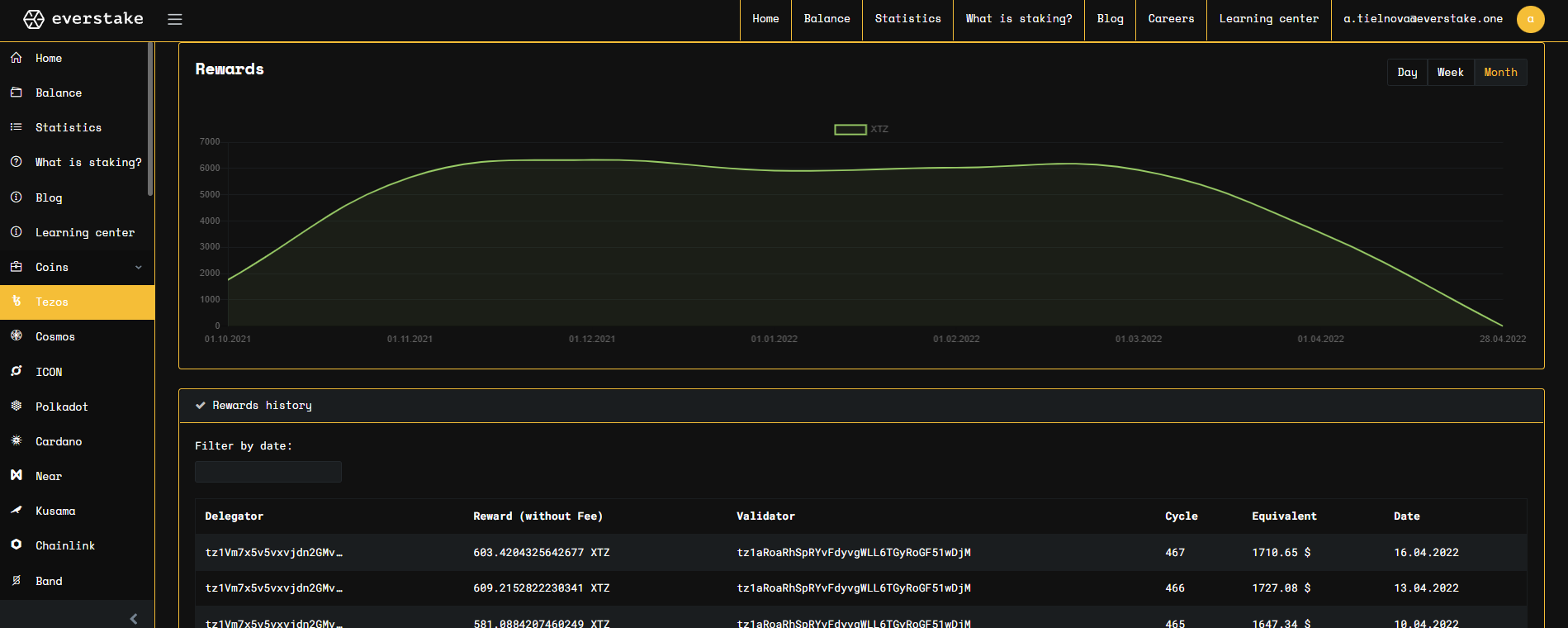The image size is (1568, 628).
Task: Click the delegator address in cycle 466 row
Action: 274,588
